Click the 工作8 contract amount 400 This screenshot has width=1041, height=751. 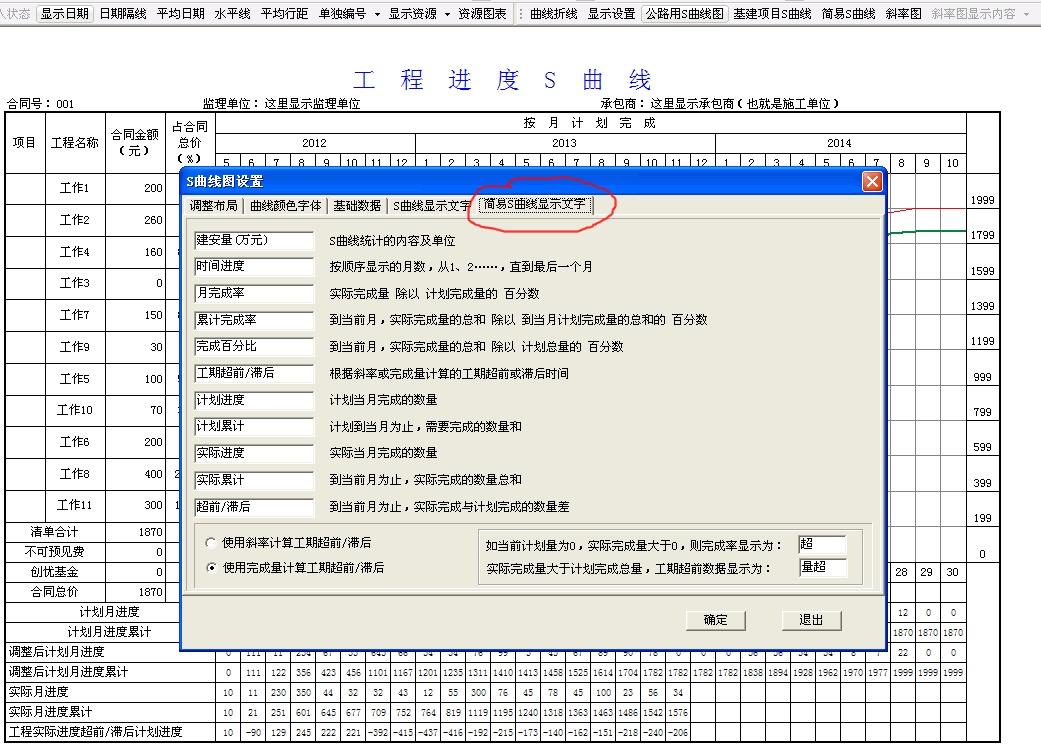pos(153,474)
